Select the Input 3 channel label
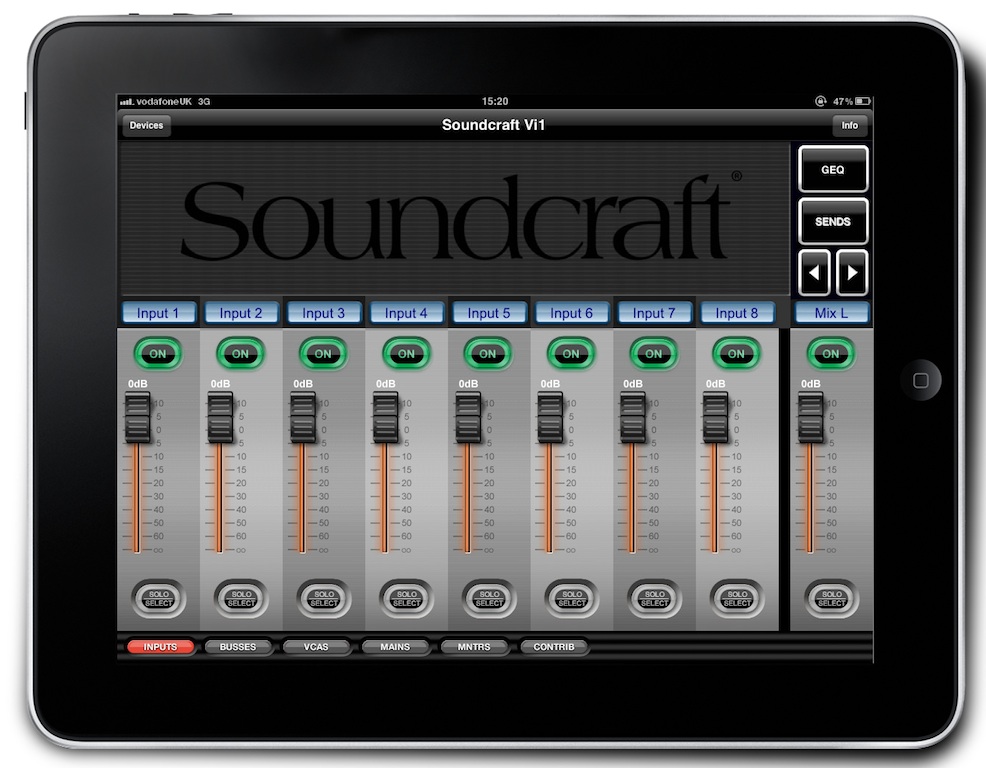986x768 pixels. [324, 313]
